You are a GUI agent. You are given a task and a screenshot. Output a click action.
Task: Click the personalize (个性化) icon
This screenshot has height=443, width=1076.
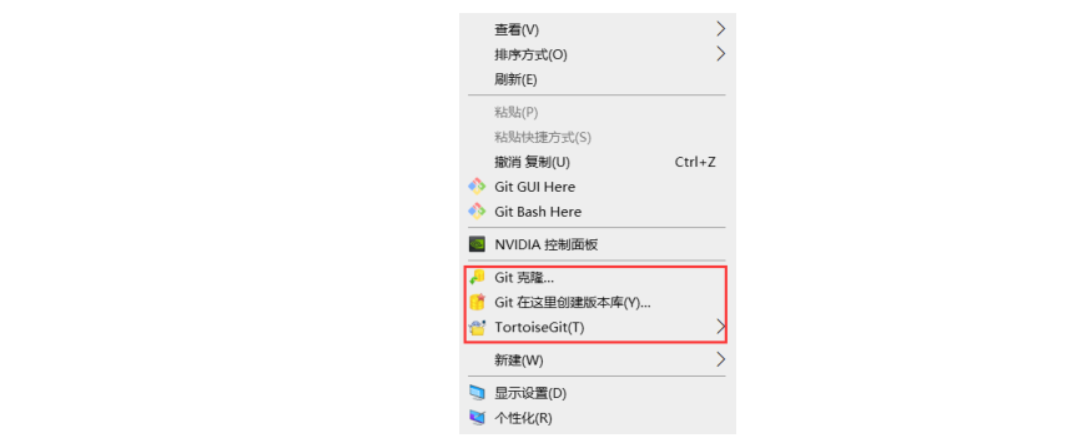coord(477,417)
